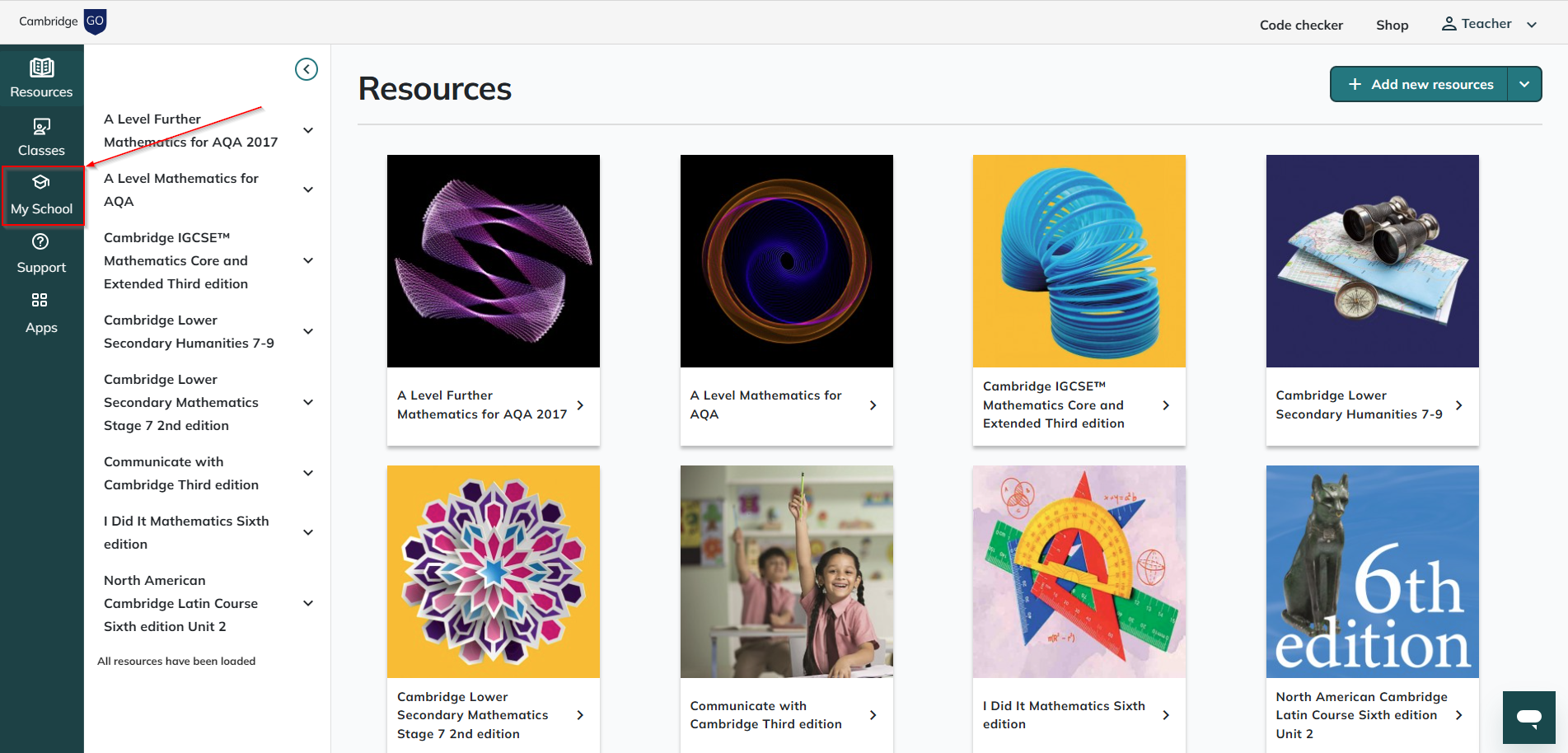This screenshot has height=753, width=1568.
Task: Click the plus icon on Add new resources
Action: pos(1355,84)
